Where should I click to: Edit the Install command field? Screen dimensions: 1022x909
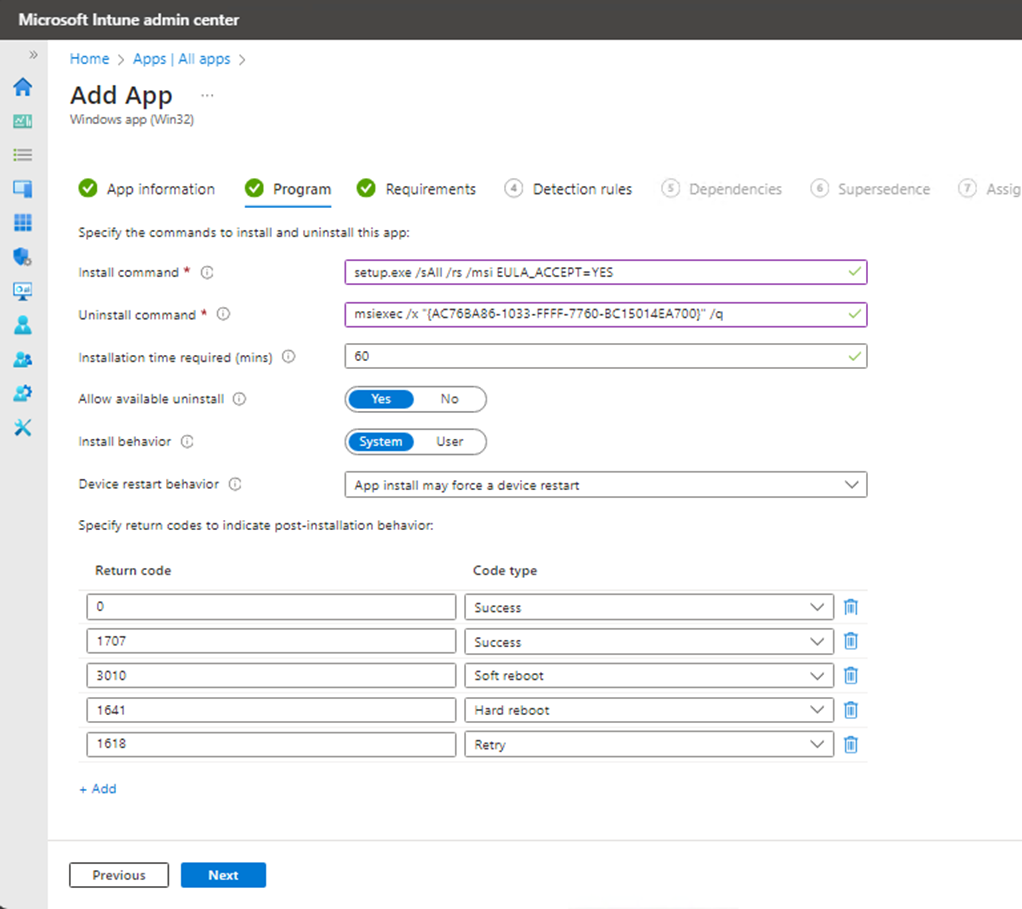point(606,272)
